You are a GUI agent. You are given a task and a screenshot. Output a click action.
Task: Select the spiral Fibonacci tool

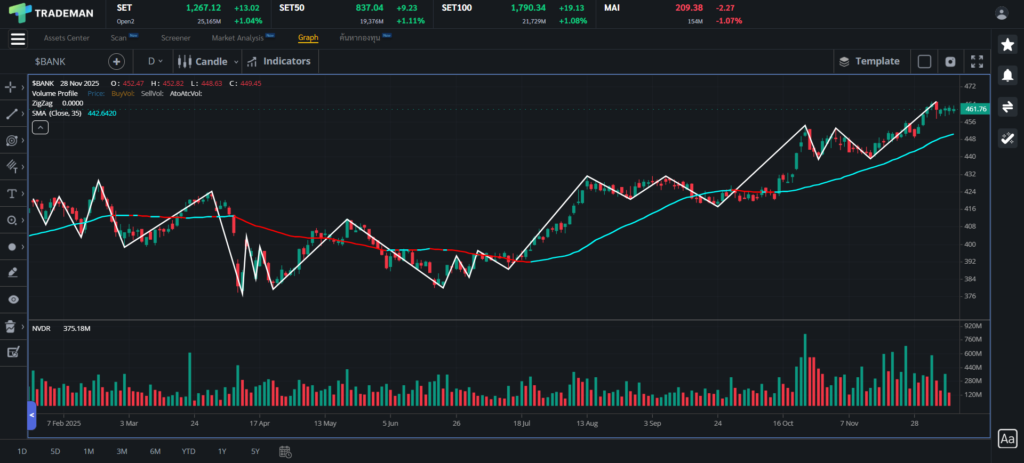(11, 140)
